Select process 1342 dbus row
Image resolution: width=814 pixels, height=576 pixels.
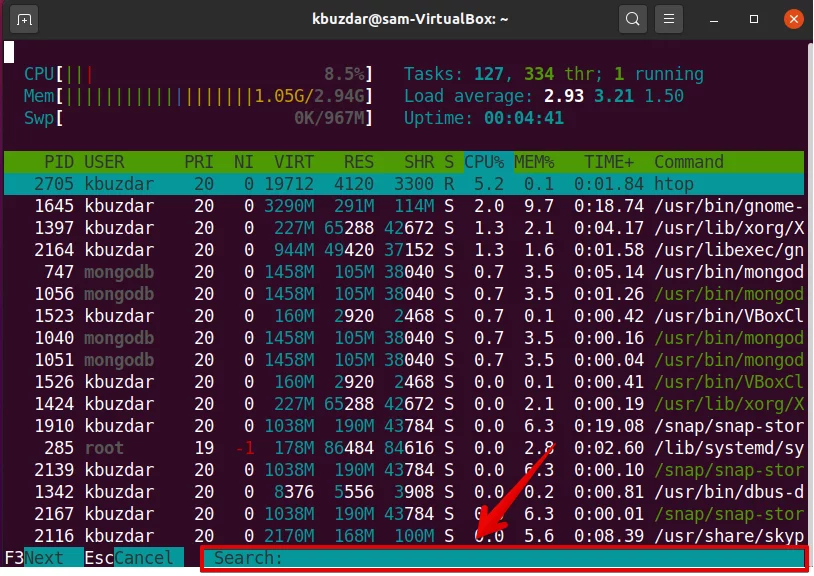point(404,492)
